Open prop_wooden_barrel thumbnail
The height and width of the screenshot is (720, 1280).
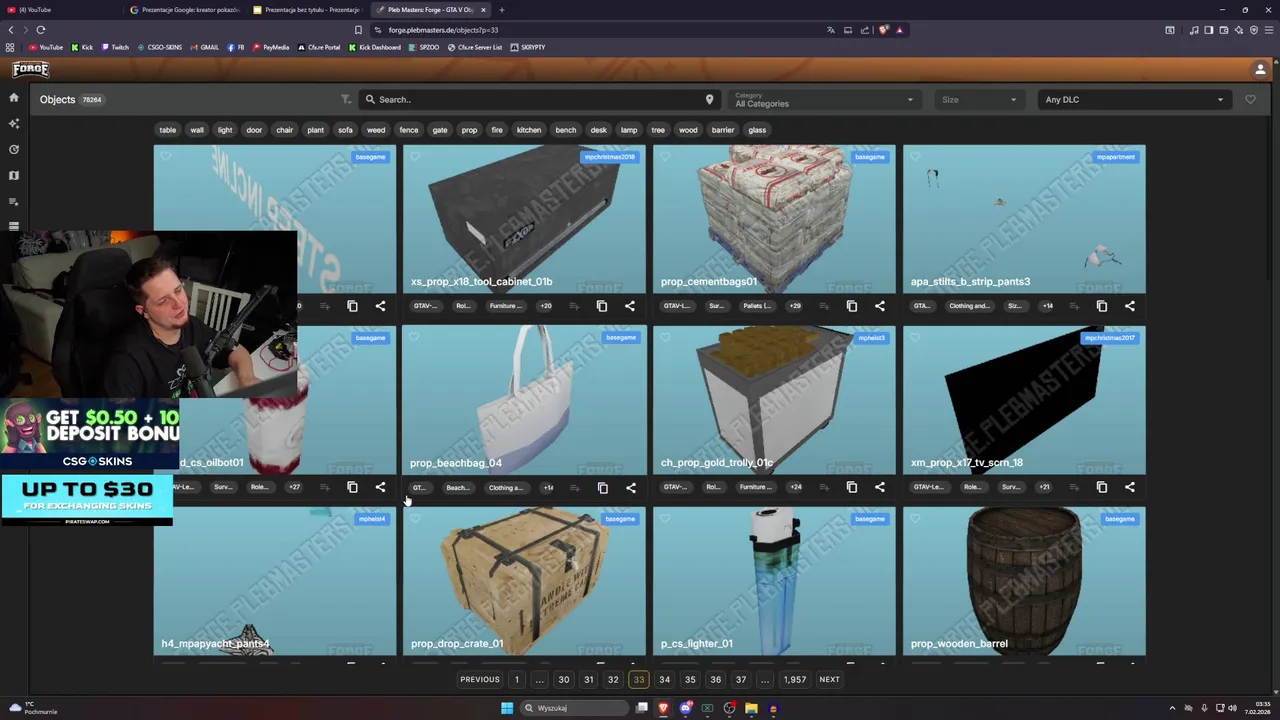1024,581
